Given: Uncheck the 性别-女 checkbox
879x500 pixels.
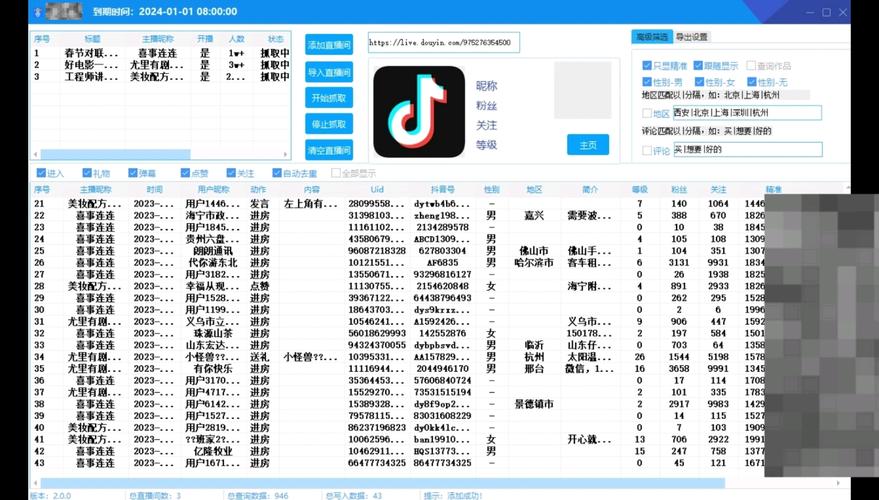Looking at the screenshot, I should [699, 82].
